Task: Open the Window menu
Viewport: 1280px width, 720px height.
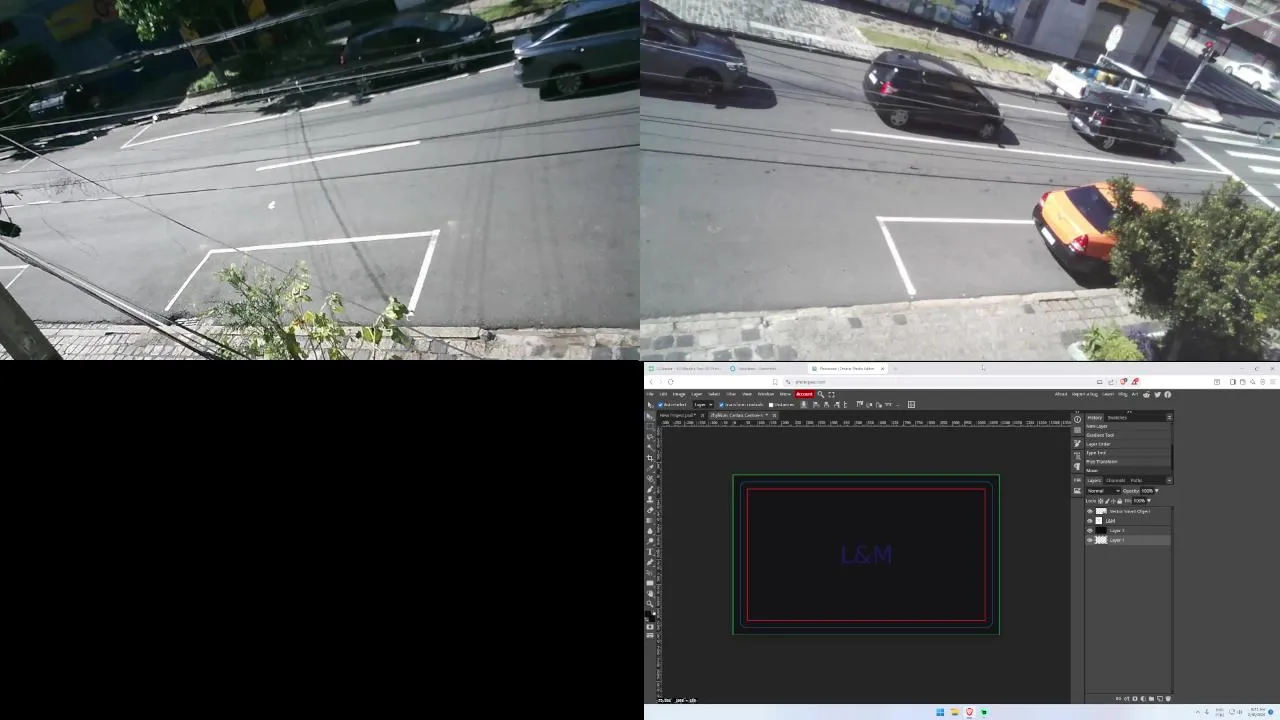Action: point(766,394)
